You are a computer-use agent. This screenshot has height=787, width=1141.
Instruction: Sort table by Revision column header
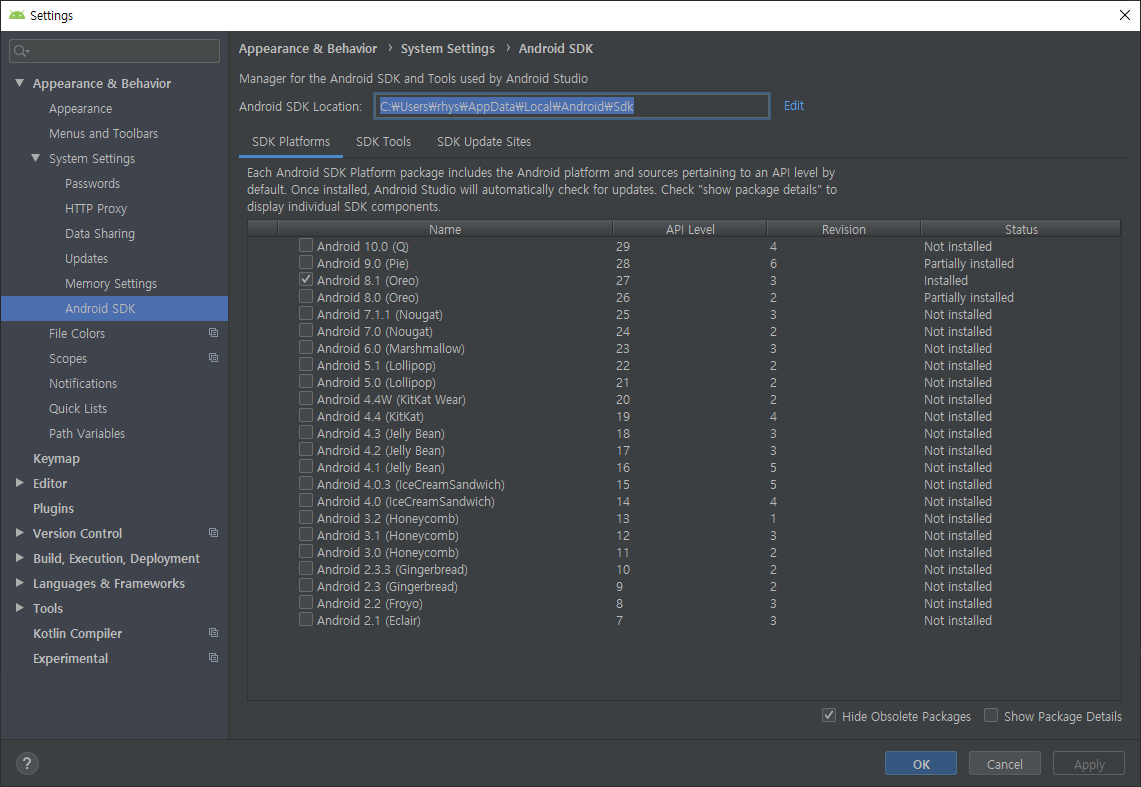[843, 229]
